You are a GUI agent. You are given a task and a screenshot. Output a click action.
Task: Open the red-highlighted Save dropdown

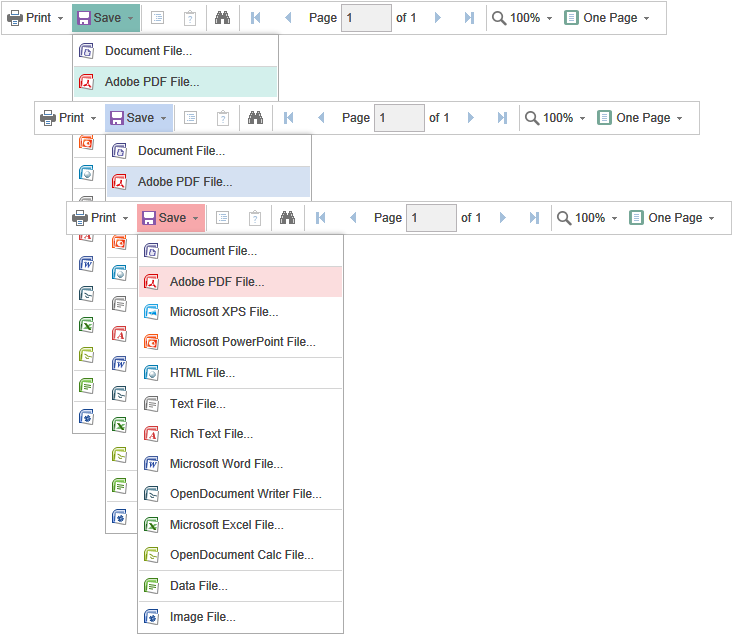171,218
